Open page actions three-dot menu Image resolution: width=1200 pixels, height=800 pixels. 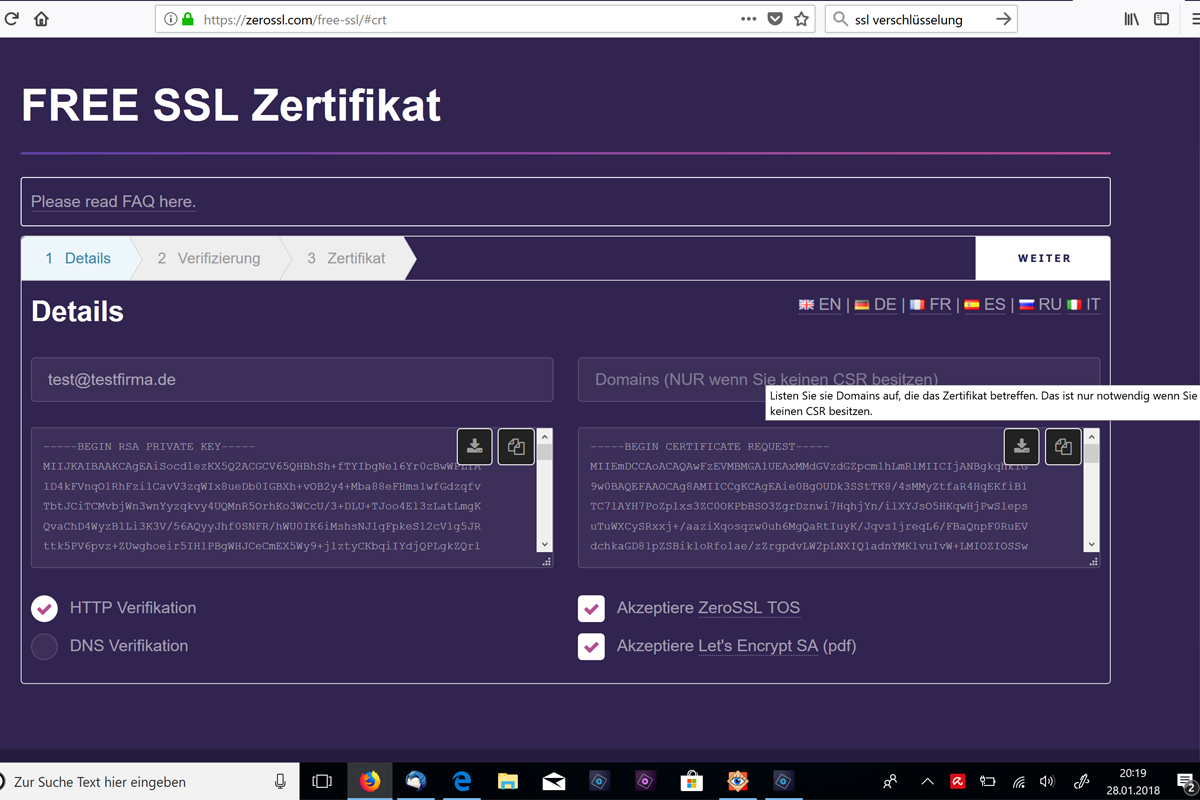748,19
